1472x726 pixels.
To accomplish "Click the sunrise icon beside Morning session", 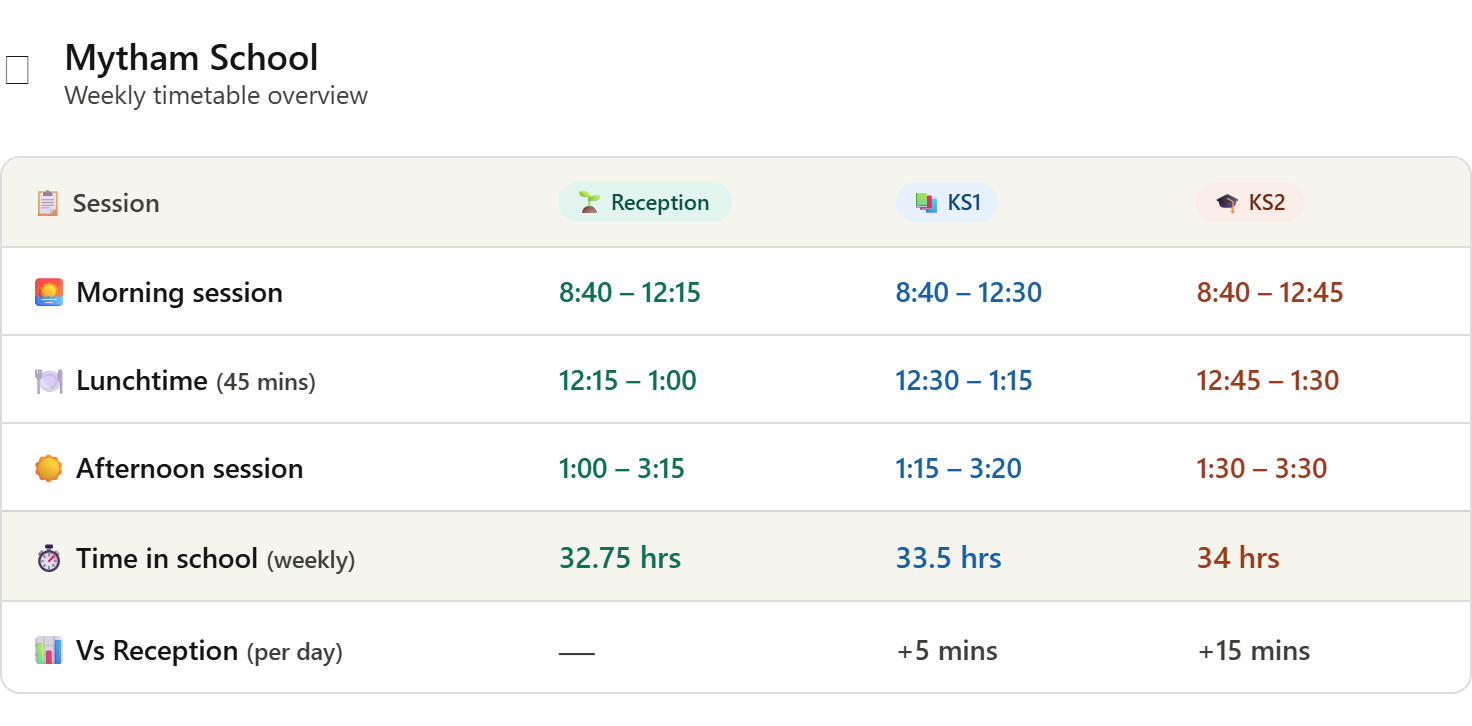I will click(x=49, y=292).
